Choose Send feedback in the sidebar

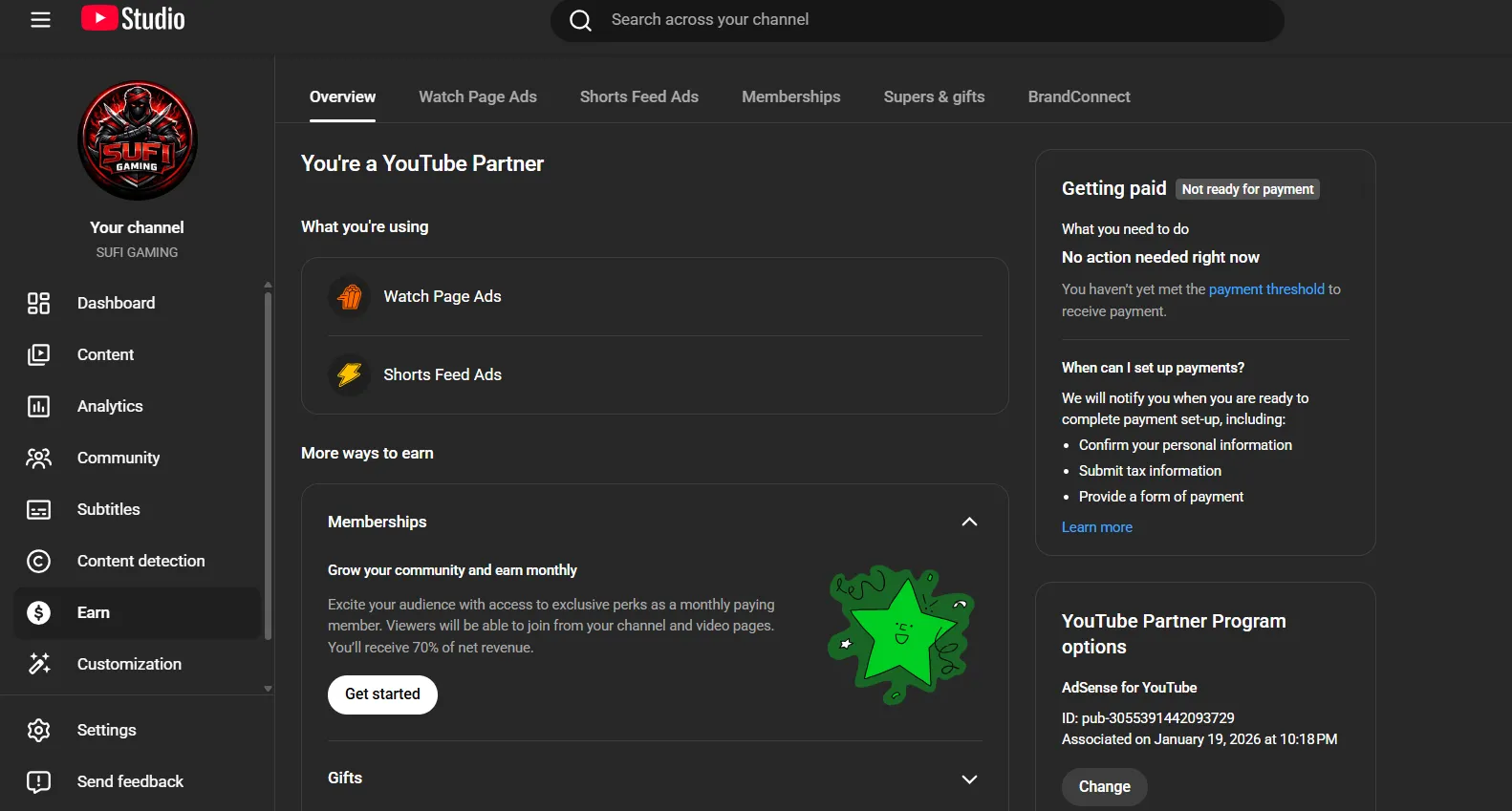138,781
